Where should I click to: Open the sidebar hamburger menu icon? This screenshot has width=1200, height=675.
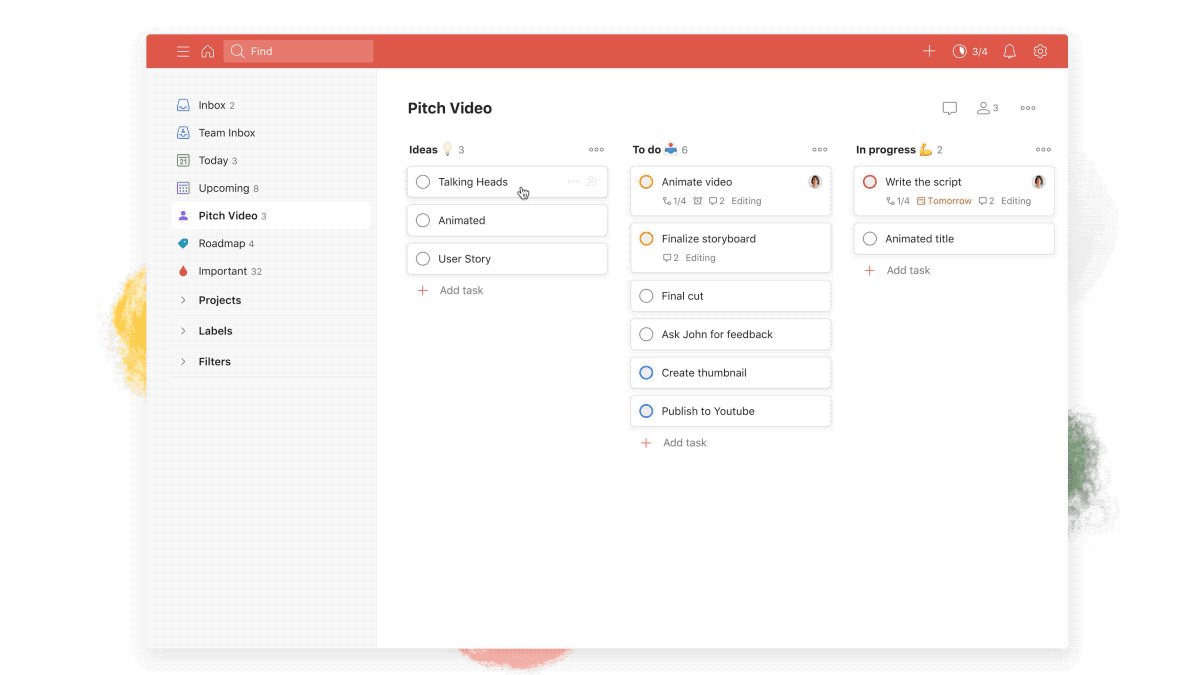click(183, 51)
